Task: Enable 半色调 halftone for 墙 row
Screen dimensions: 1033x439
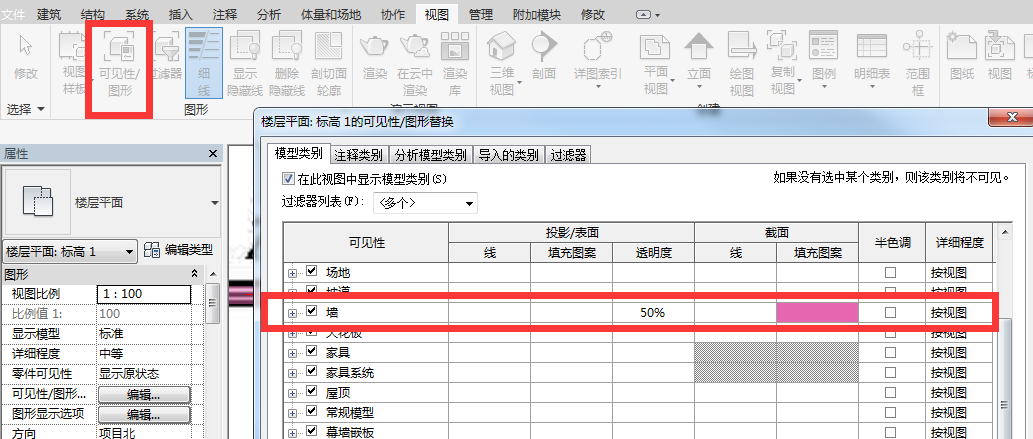Action: click(x=891, y=312)
